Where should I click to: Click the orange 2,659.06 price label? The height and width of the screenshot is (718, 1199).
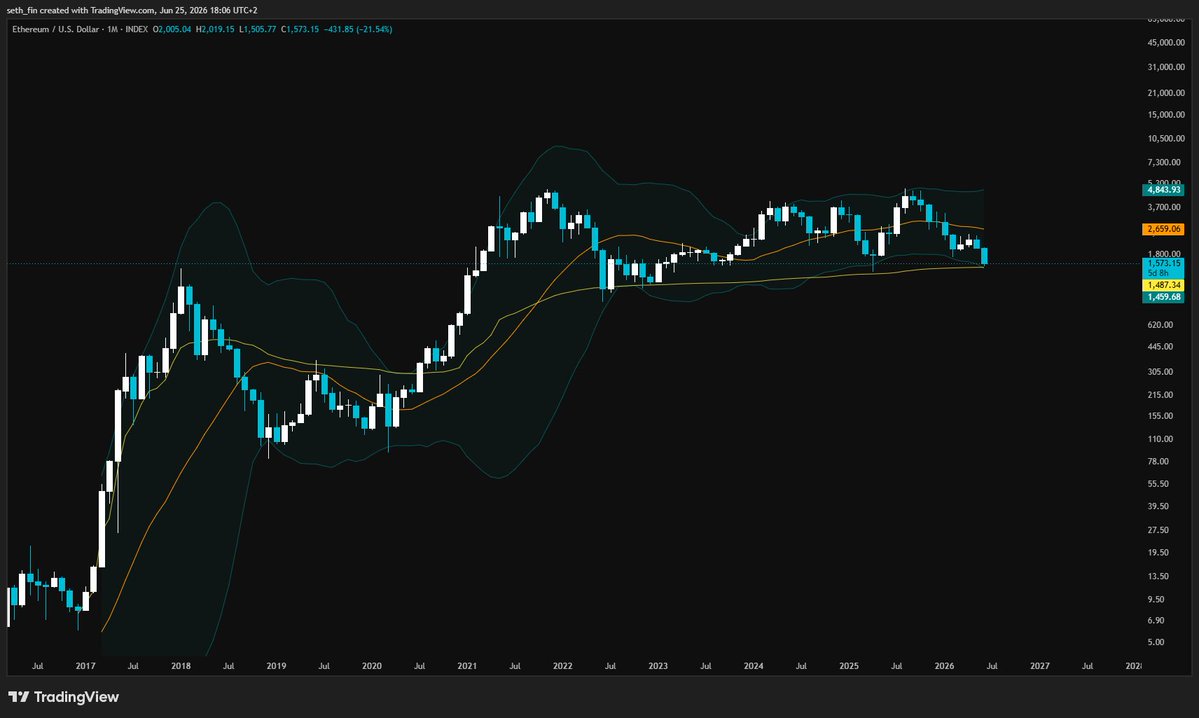pos(1163,229)
